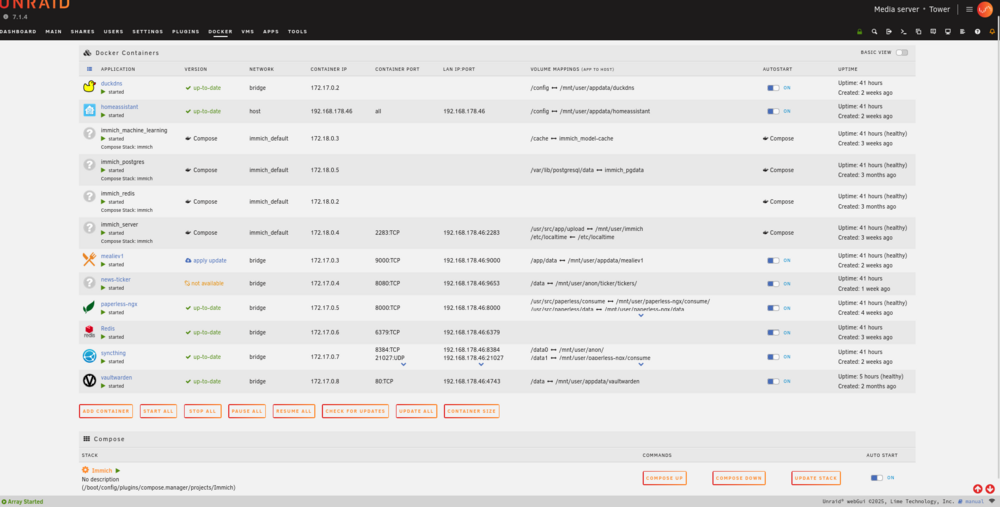Disable autostart for vaultwarden

coord(774,381)
